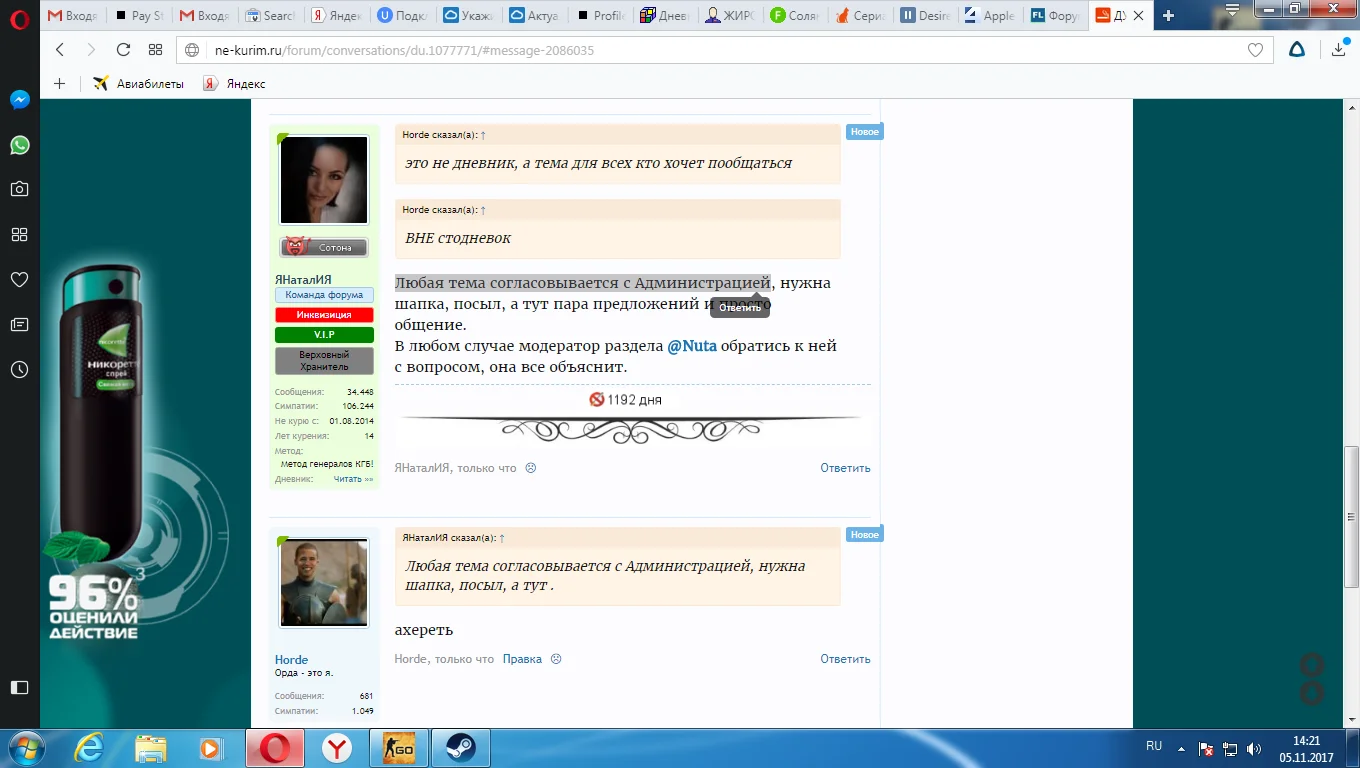This screenshot has height=768, width=1360.
Task: Launch Internet Explorer from the taskbar
Action: coord(89,748)
